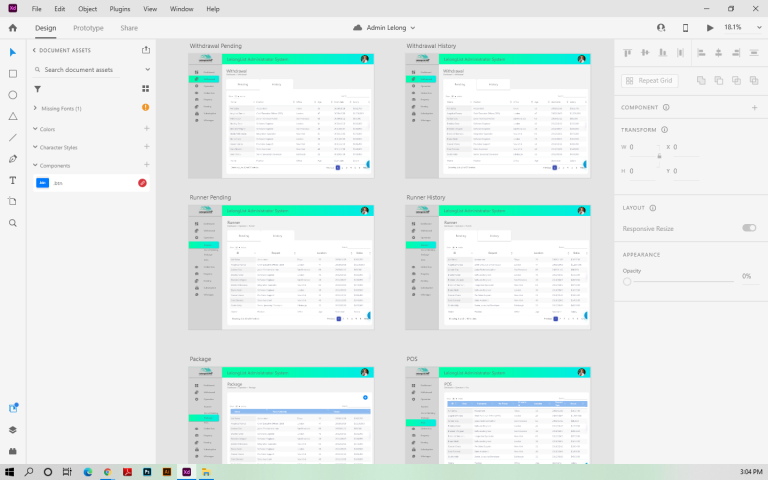The width and height of the screenshot is (768, 480).
Task: Click the Repeat Grid button
Action: click(649, 80)
